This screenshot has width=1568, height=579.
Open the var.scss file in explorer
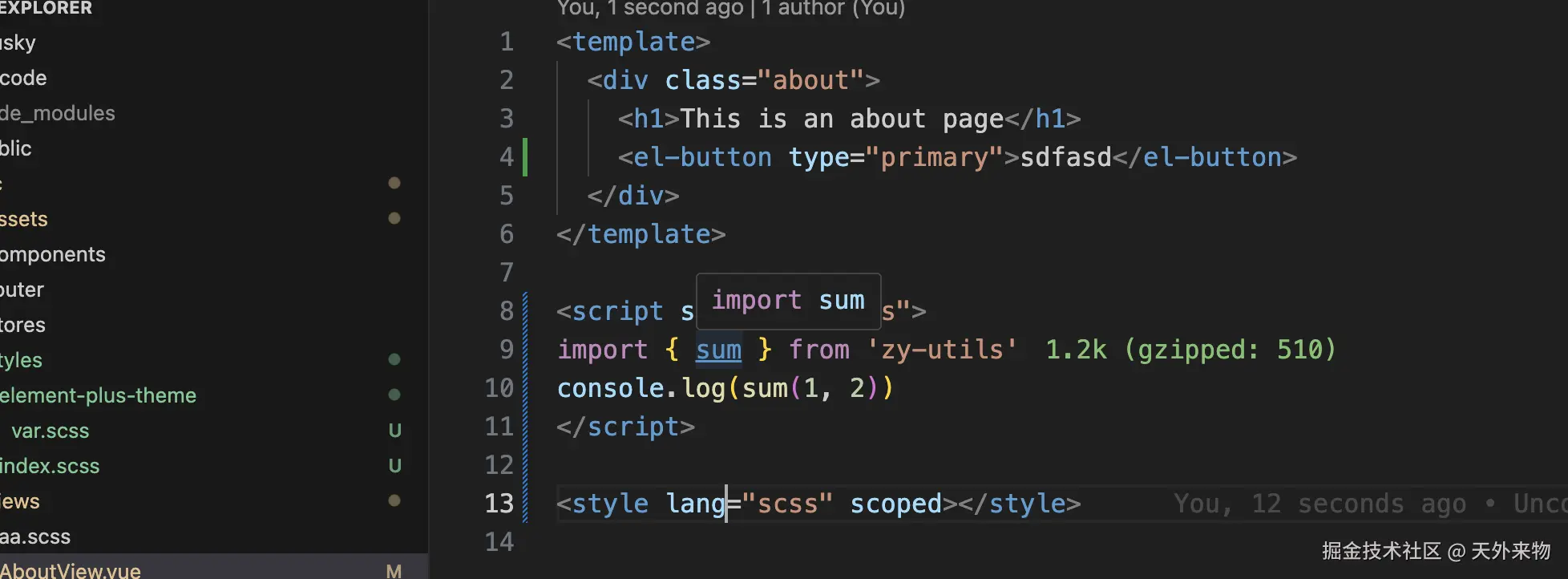[50, 431]
